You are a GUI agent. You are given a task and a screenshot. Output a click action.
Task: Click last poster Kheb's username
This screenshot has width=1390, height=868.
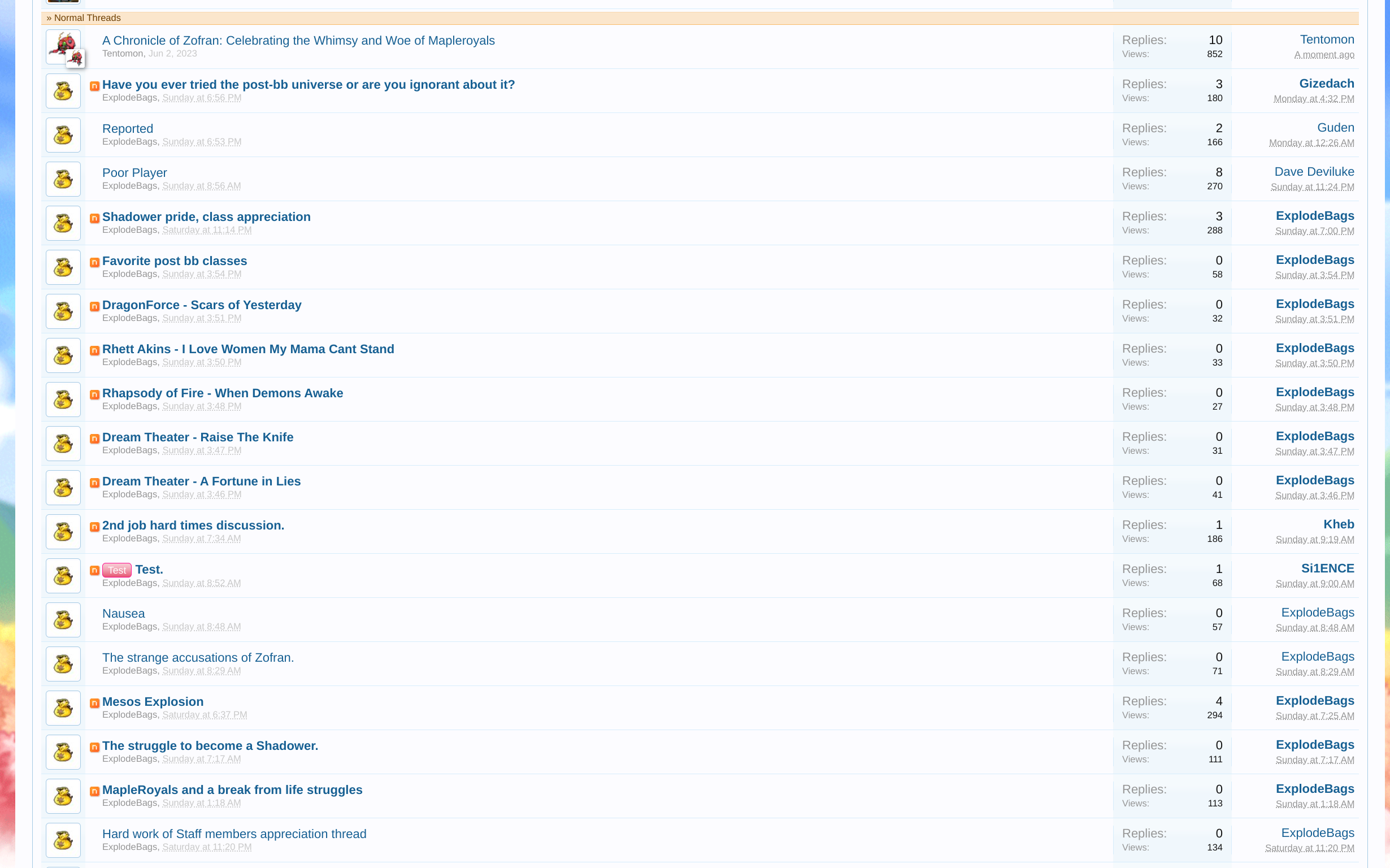click(1339, 524)
